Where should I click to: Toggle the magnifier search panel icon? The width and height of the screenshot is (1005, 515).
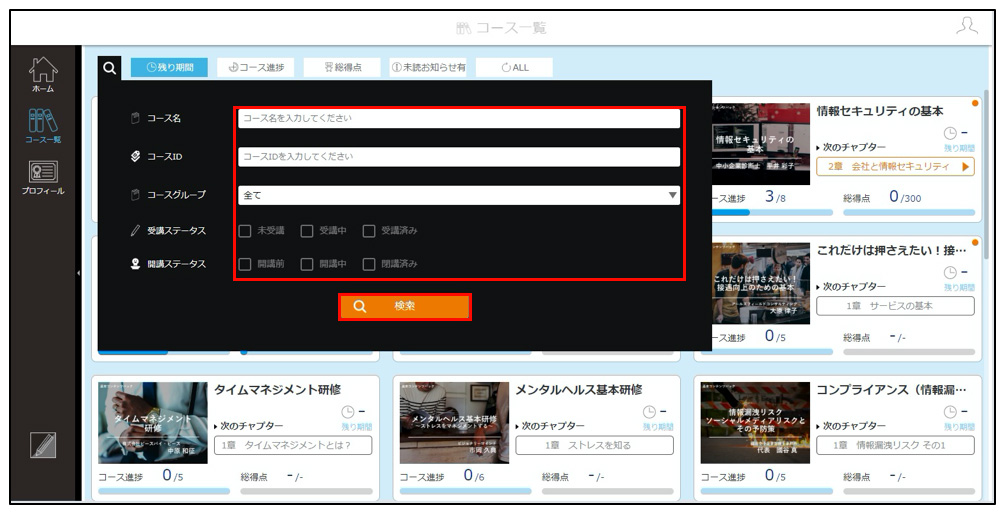pyautogui.click(x=110, y=67)
